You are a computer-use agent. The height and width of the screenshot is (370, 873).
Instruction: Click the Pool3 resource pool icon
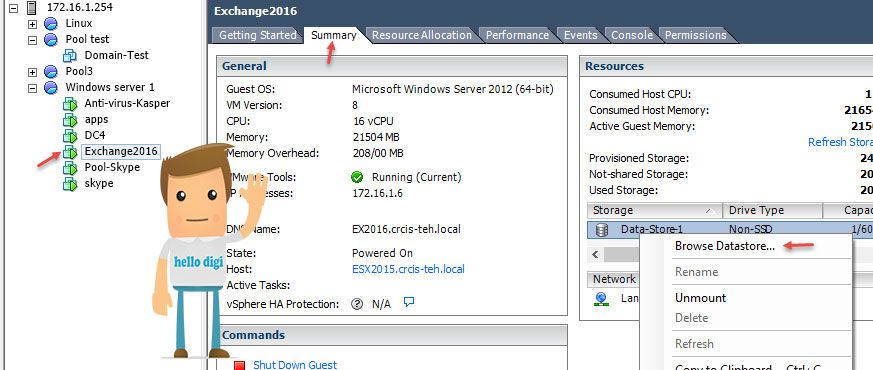click(51, 72)
